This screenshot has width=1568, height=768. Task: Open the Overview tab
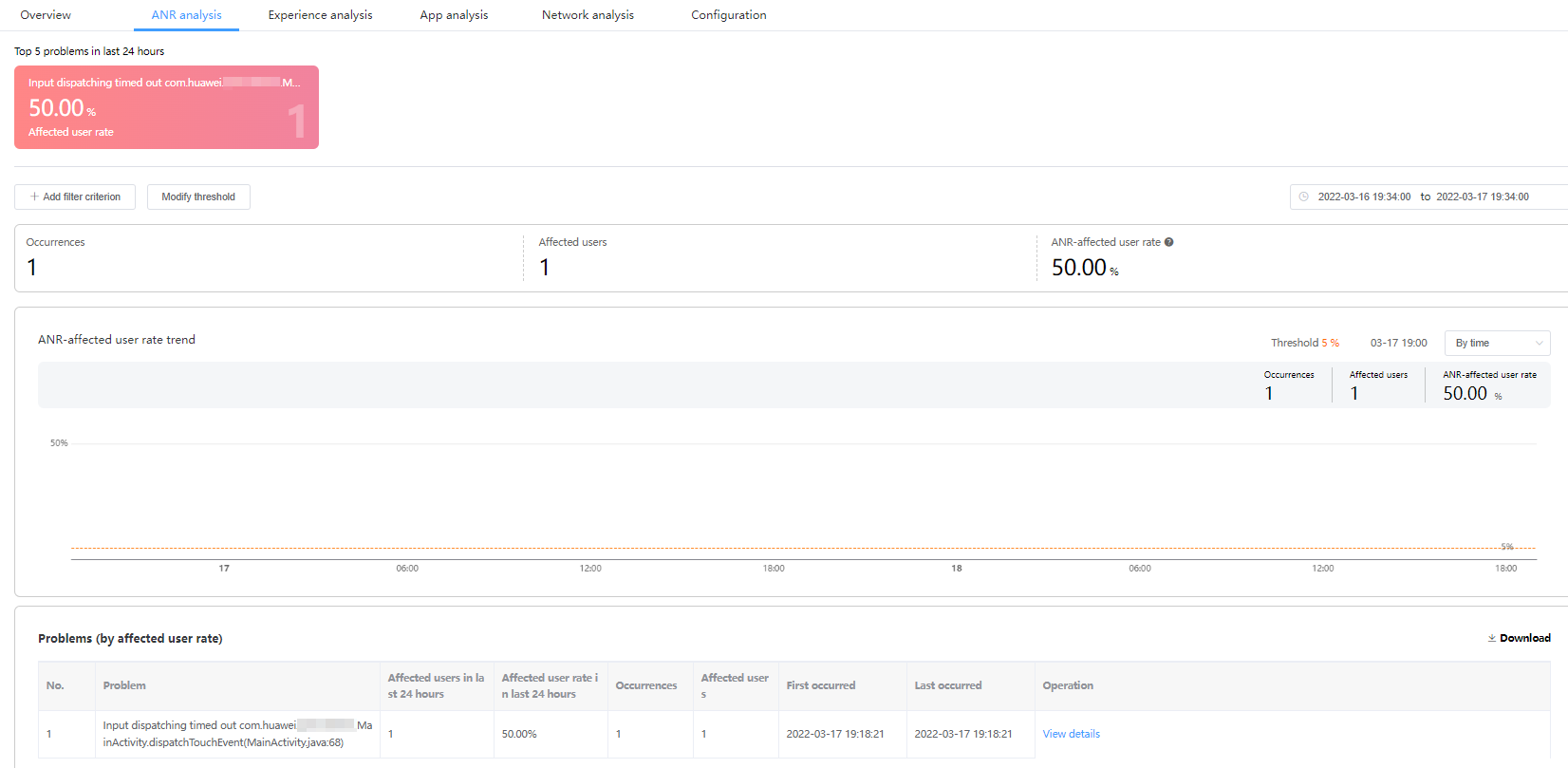[46, 15]
